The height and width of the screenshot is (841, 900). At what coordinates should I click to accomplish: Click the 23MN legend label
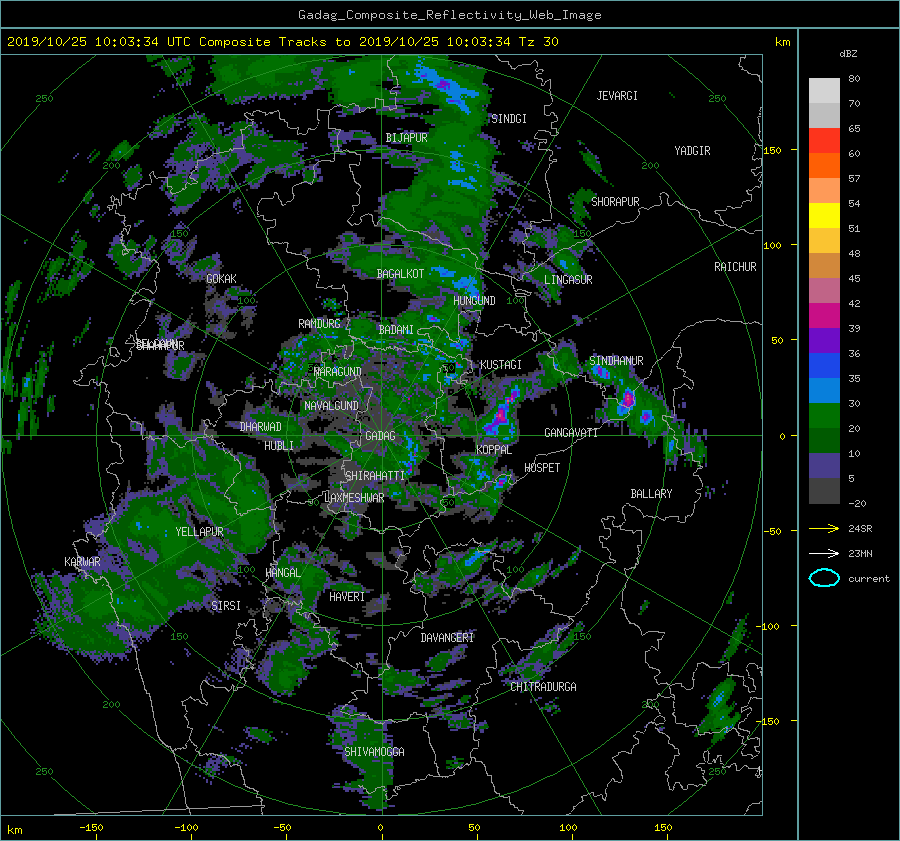click(x=860, y=554)
